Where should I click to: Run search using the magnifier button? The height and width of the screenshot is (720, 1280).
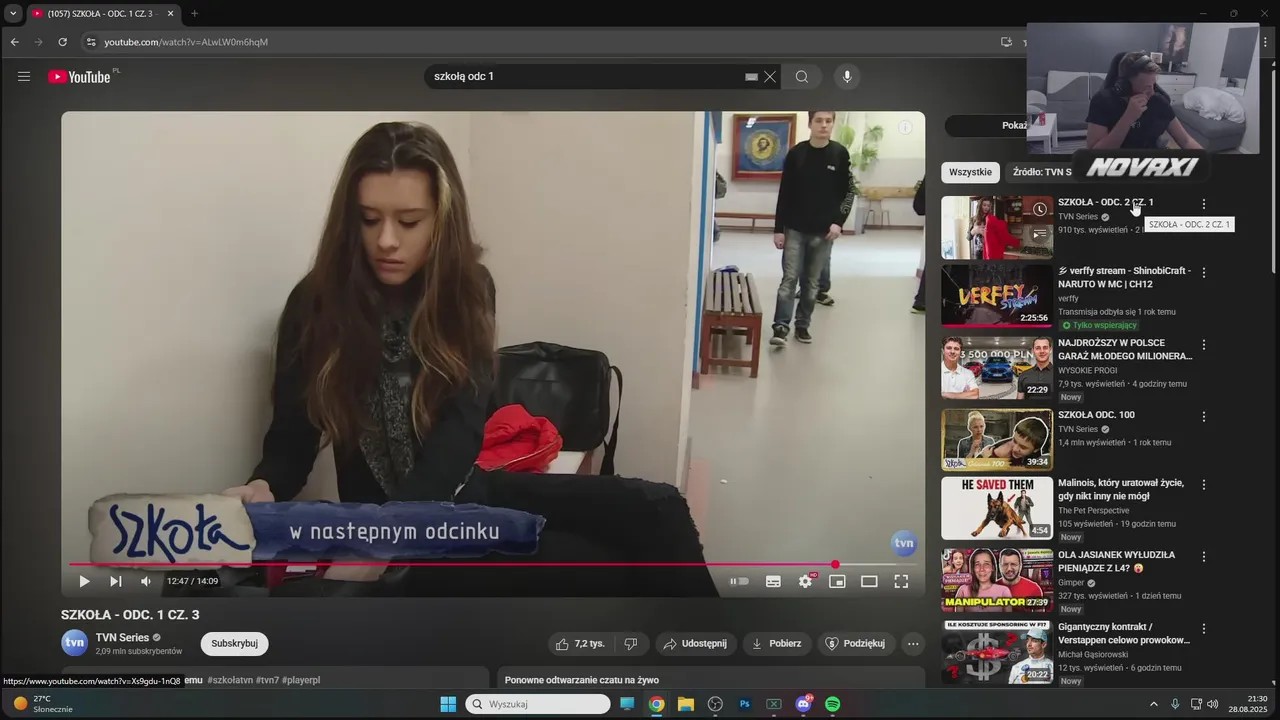[802, 77]
